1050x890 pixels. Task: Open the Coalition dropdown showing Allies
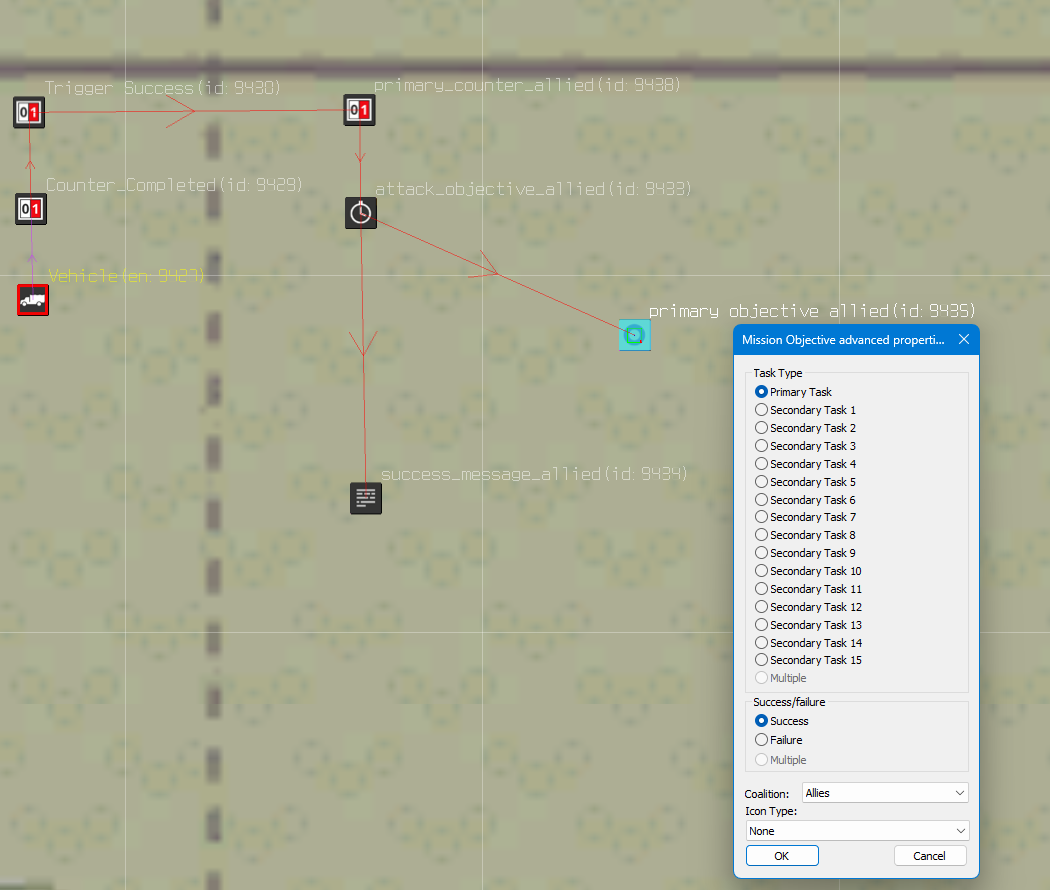click(x=885, y=793)
